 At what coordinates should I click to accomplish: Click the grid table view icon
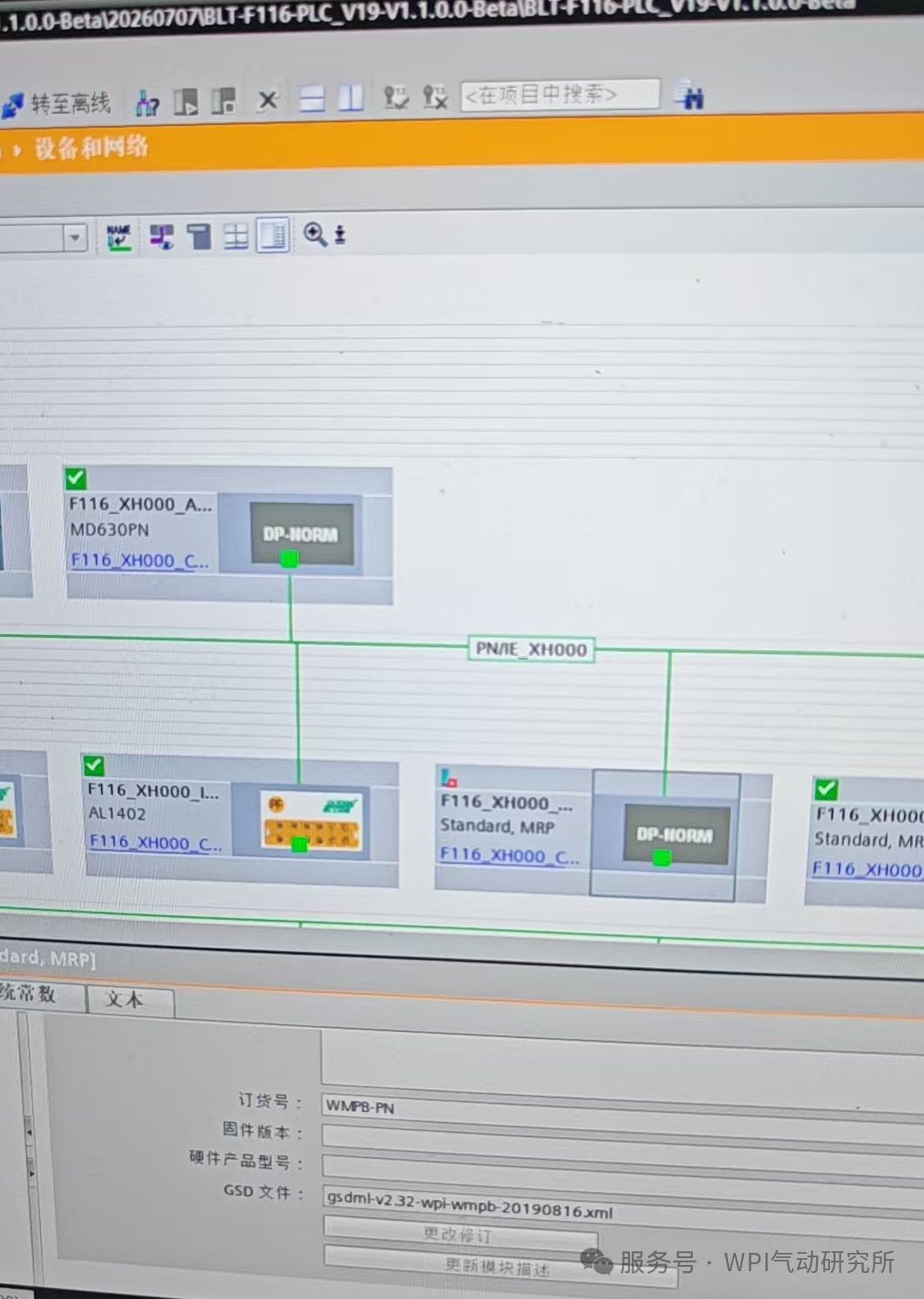point(236,236)
